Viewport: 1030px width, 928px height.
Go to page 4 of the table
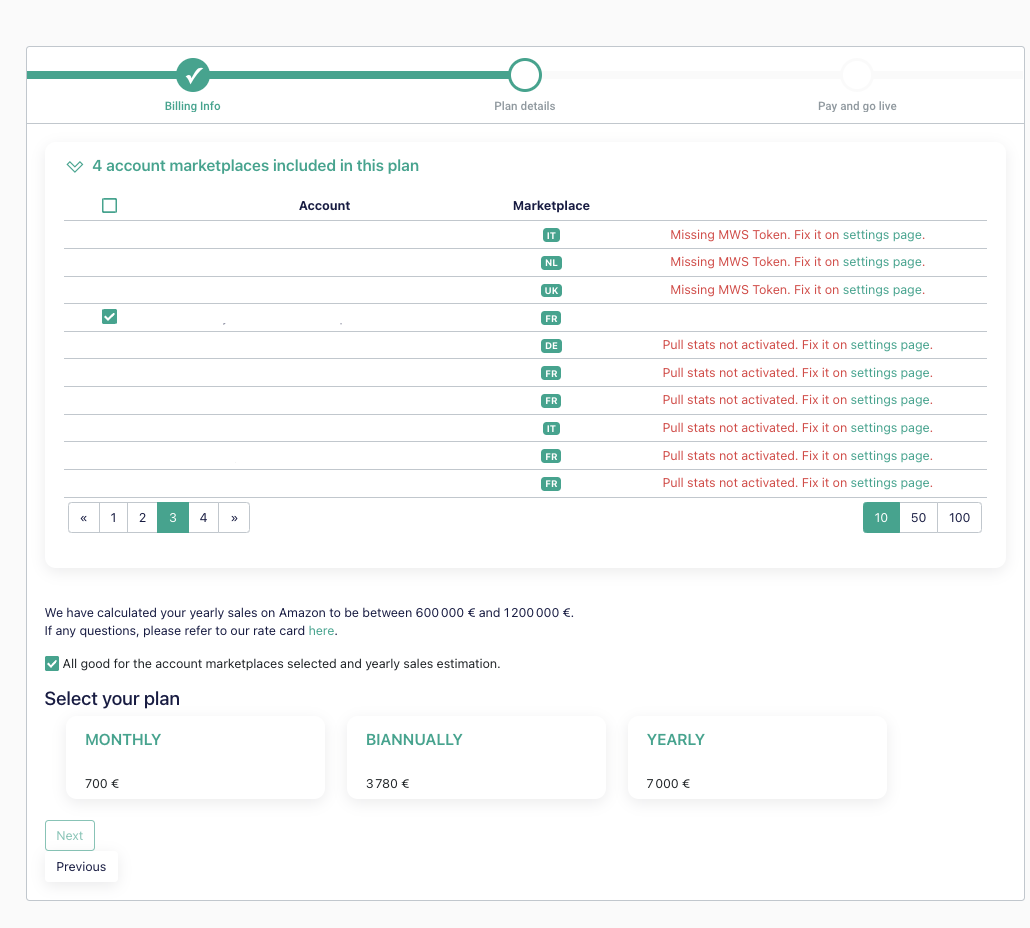[x=204, y=518]
